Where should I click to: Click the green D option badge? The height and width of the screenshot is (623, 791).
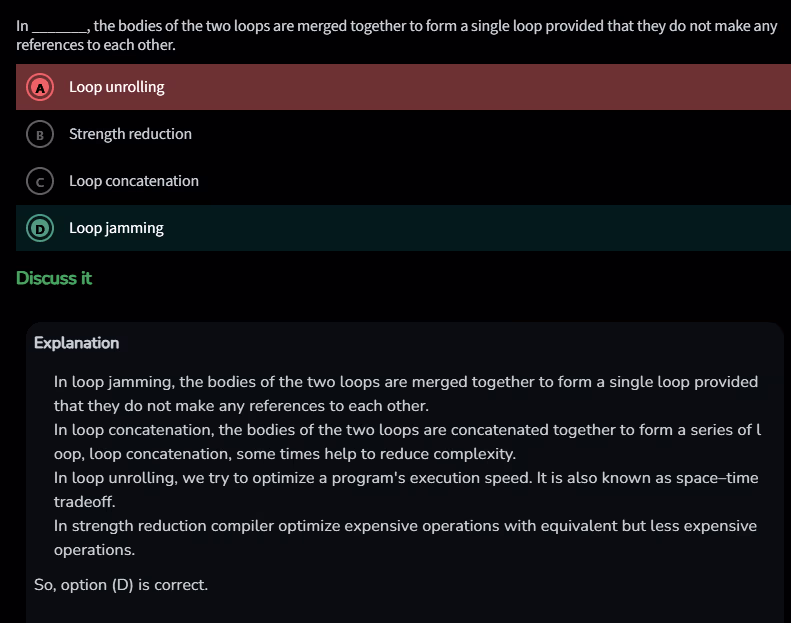point(40,228)
